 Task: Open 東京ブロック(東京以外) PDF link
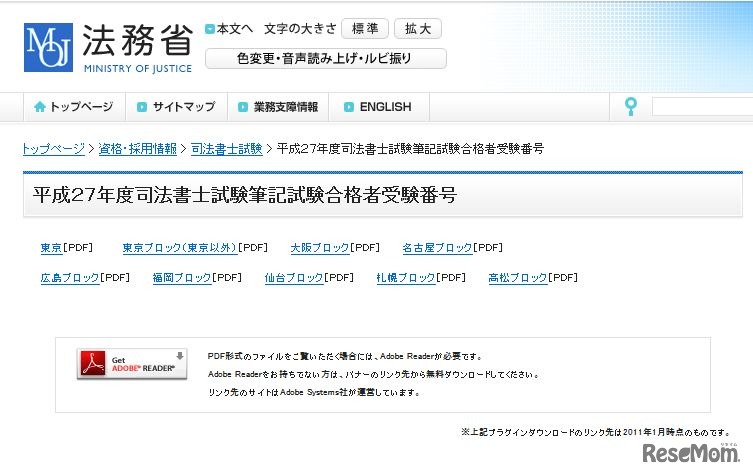click(x=180, y=248)
